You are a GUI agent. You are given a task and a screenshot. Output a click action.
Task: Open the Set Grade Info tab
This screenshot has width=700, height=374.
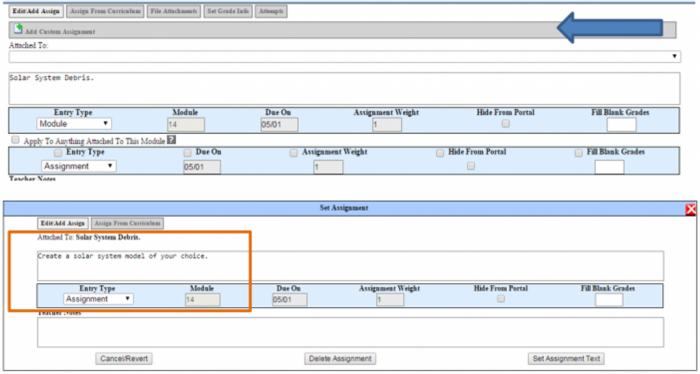(x=228, y=12)
